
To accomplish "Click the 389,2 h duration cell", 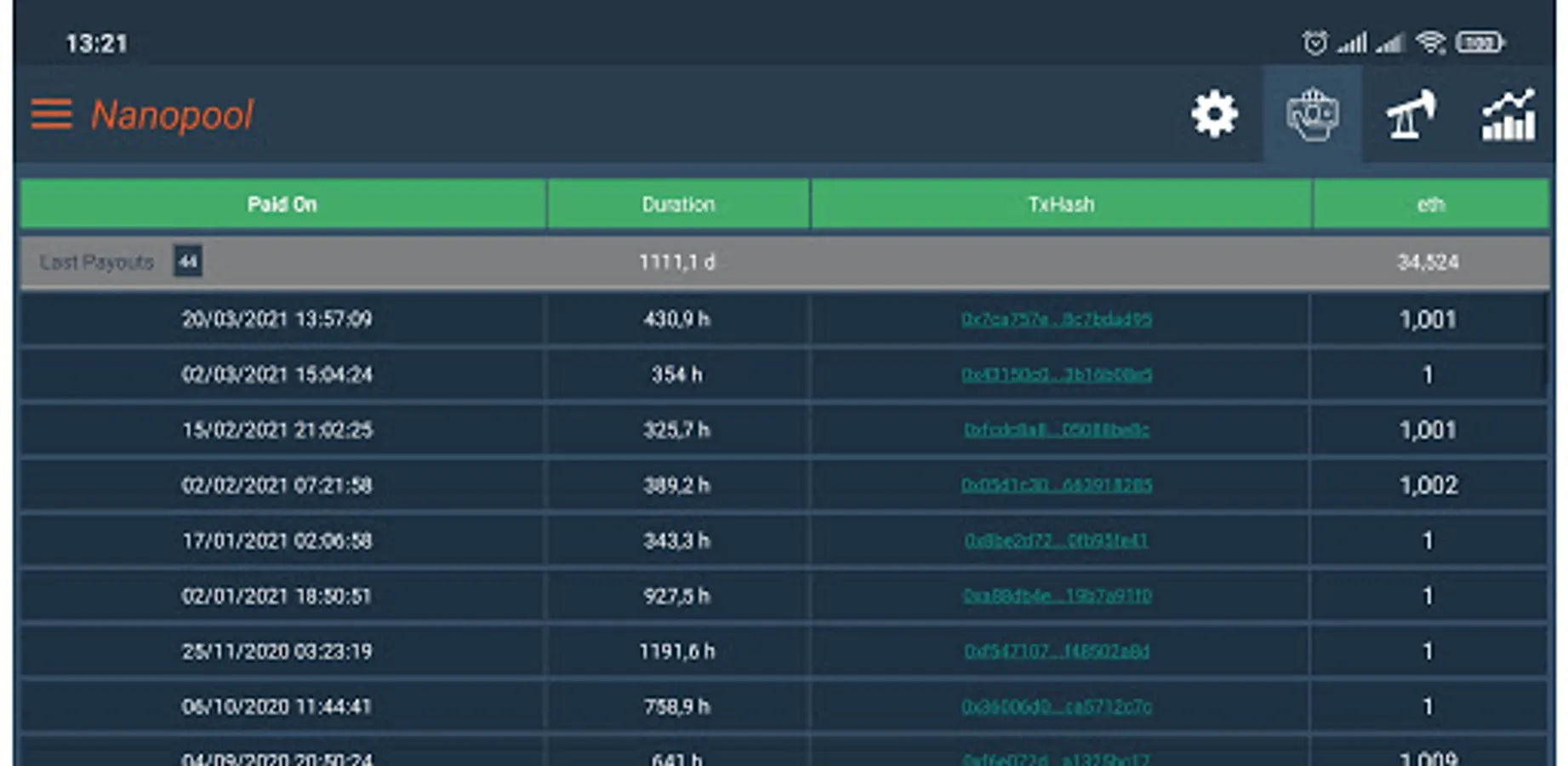I will point(677,485).
